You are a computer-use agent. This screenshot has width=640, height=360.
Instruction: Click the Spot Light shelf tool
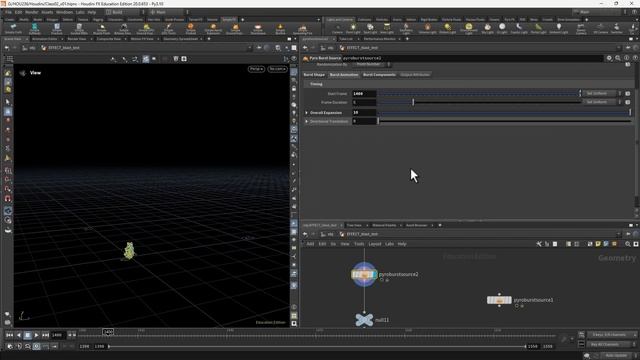pos(370,29)
